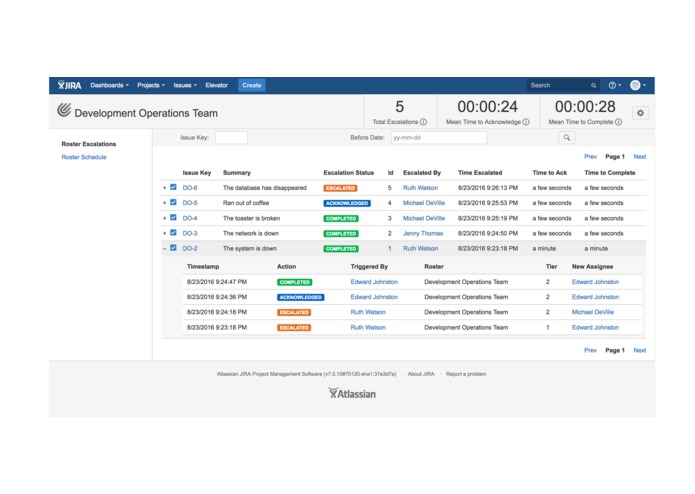Click Ruth Watson on 9:23:18 PM detail row
This screenshot has width=695, height=494.
[368, 327]
